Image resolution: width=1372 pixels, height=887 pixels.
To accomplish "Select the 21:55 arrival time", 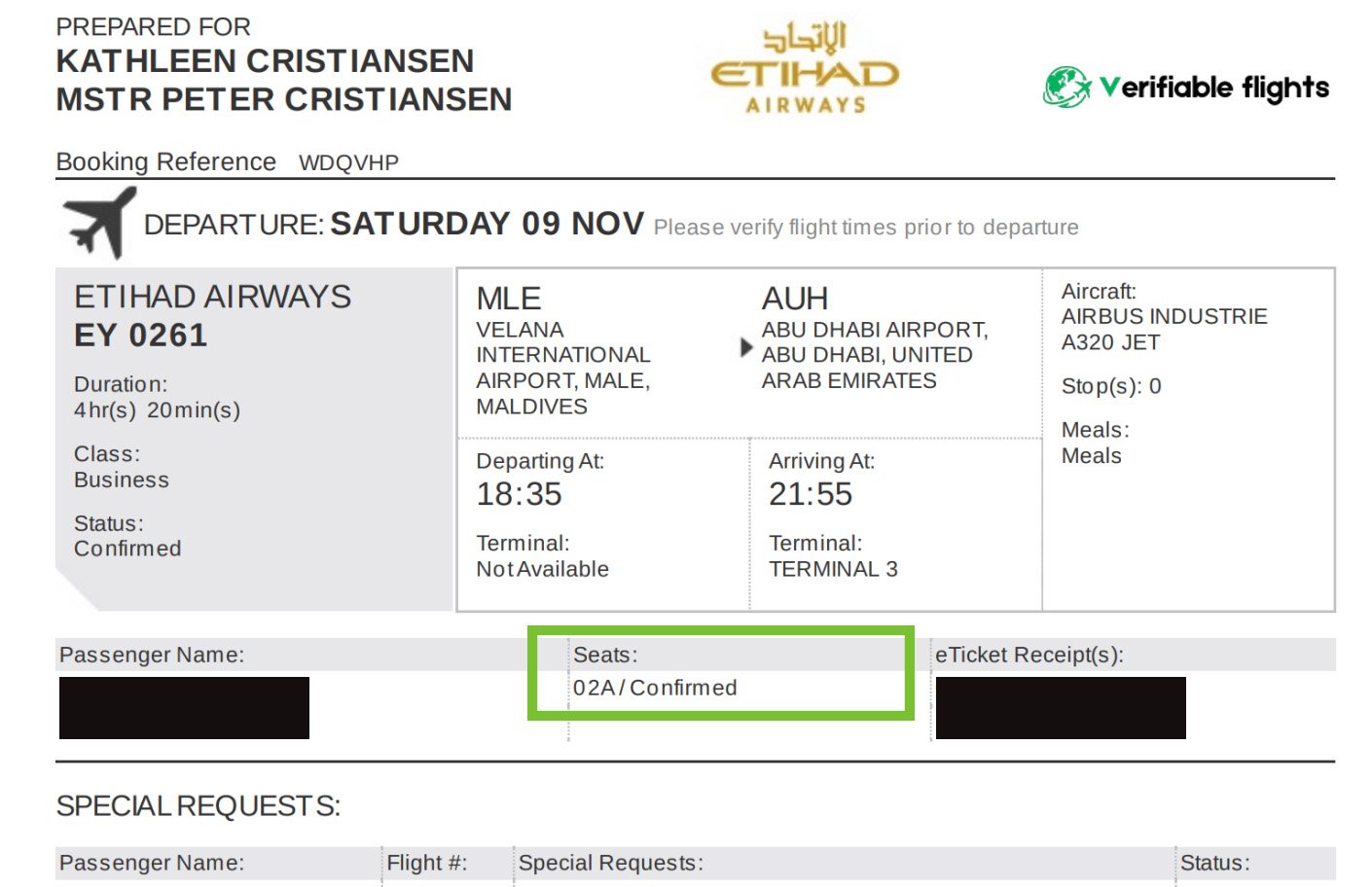I will [810, 494].
